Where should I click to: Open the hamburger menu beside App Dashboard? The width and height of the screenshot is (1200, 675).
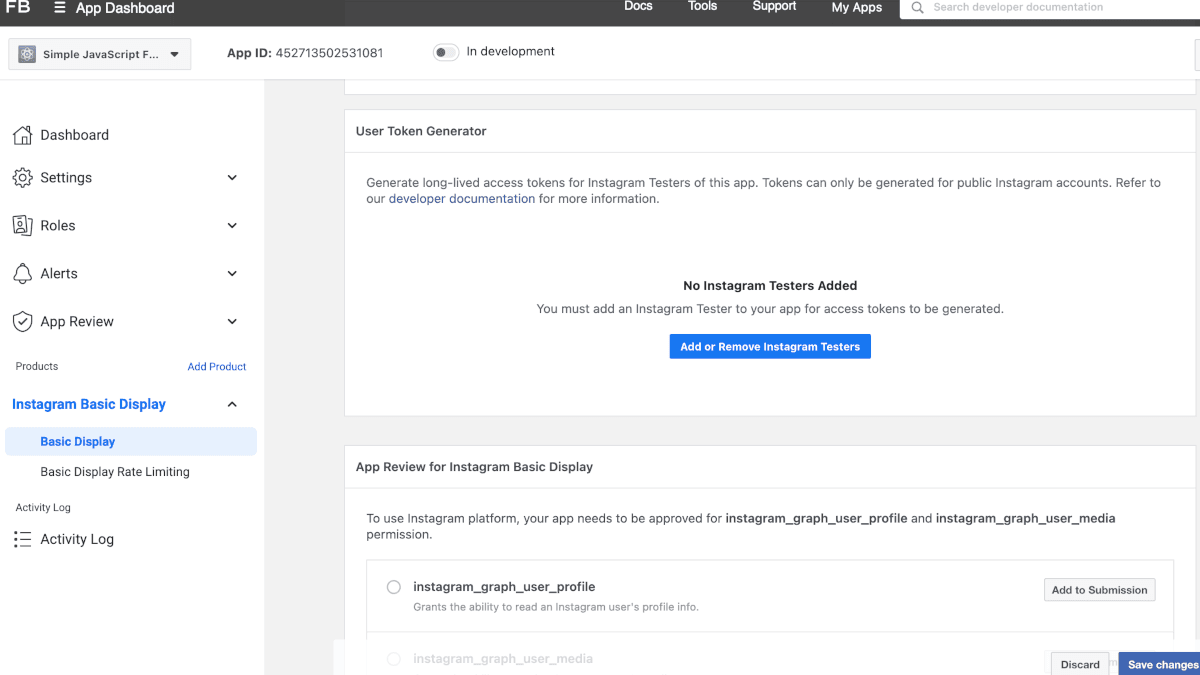point(60,8)
